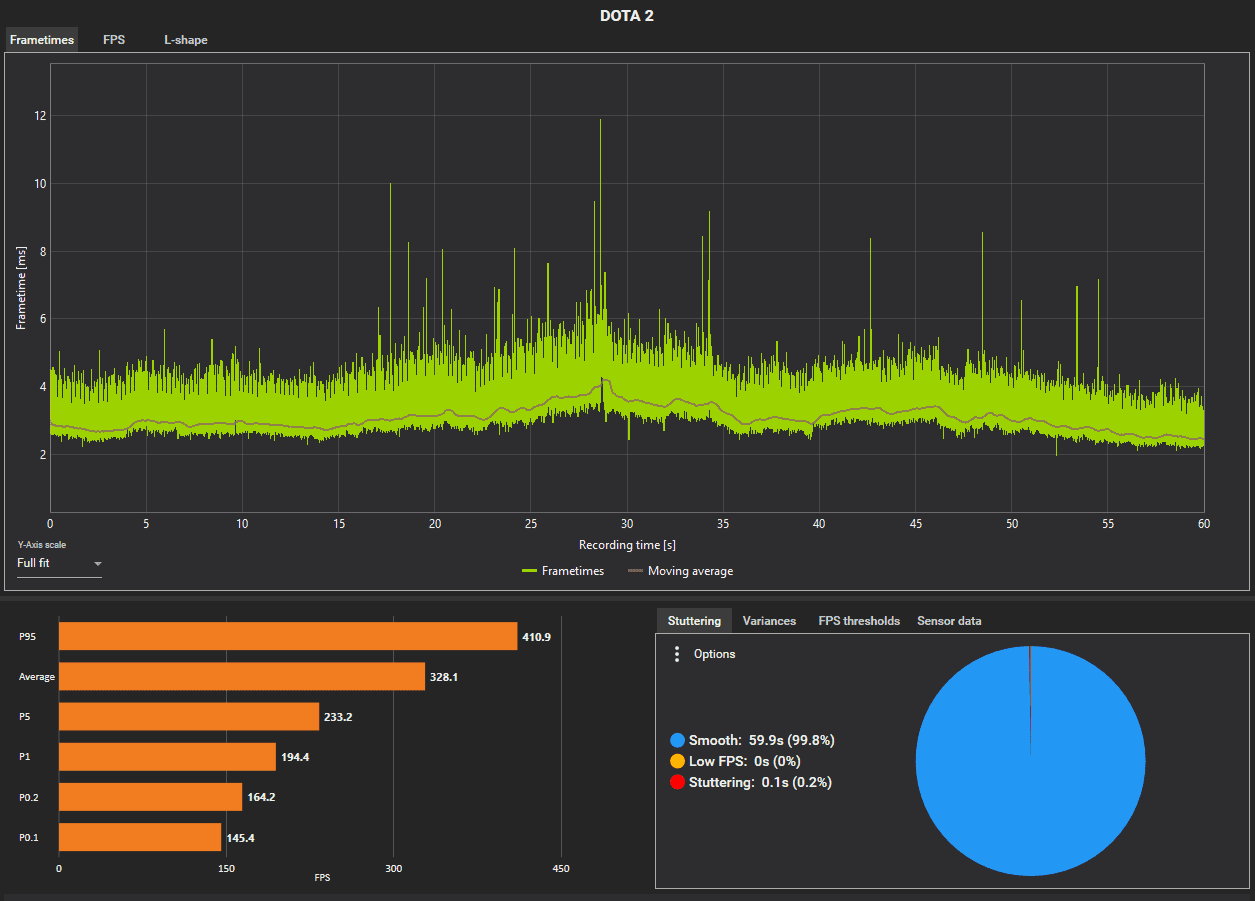Viewport: 1255px width, 901px height.
Task: Expand the Y-Axis scale Full fit dropdown
Action: tap(59, 564)
